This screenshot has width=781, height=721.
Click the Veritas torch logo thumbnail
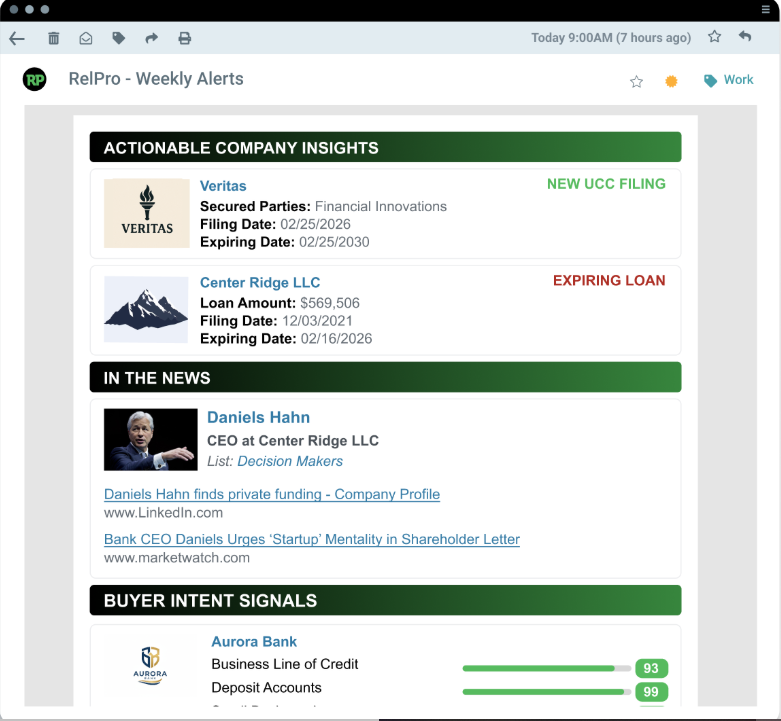pyautogui.click(x=146, y=213)
